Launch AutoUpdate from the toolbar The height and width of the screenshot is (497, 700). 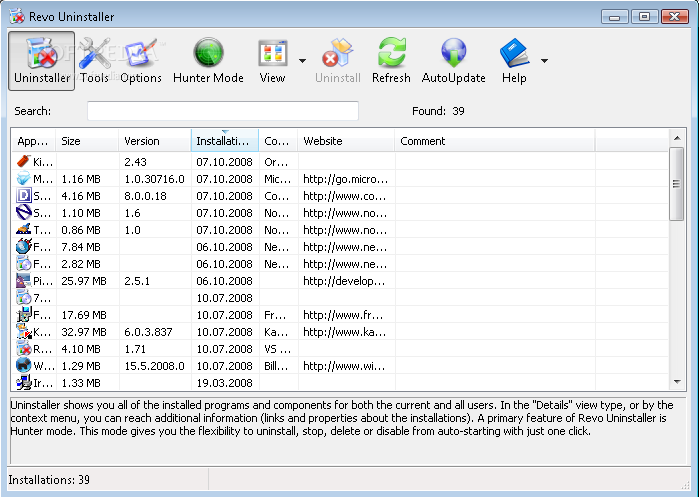coord(454,61)
